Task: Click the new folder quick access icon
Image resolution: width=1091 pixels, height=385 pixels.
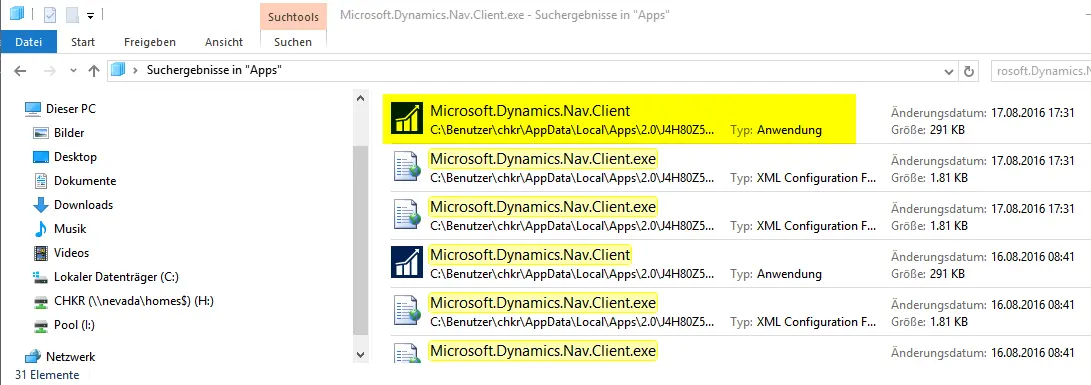Action: click(x=72, y=15)
